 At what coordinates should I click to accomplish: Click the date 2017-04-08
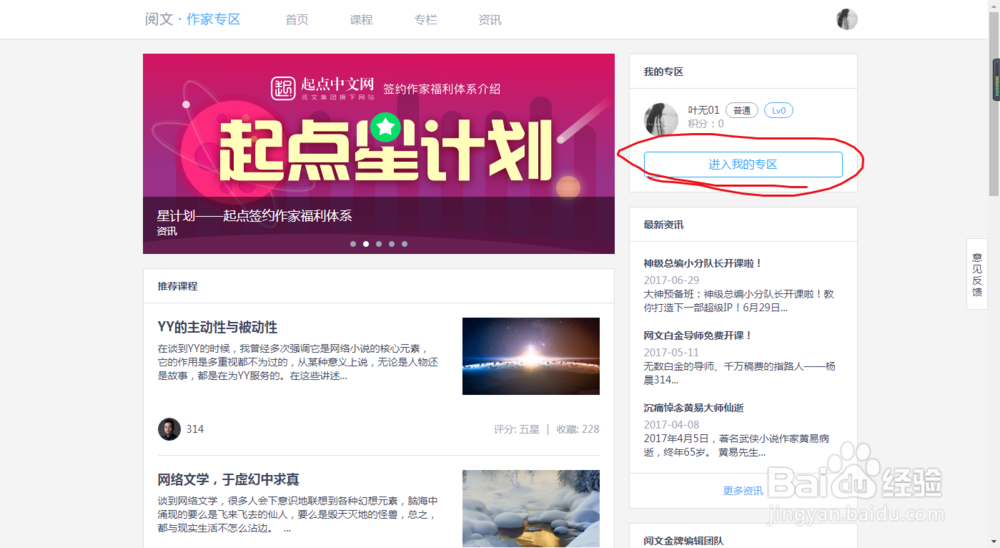[671, 424]
